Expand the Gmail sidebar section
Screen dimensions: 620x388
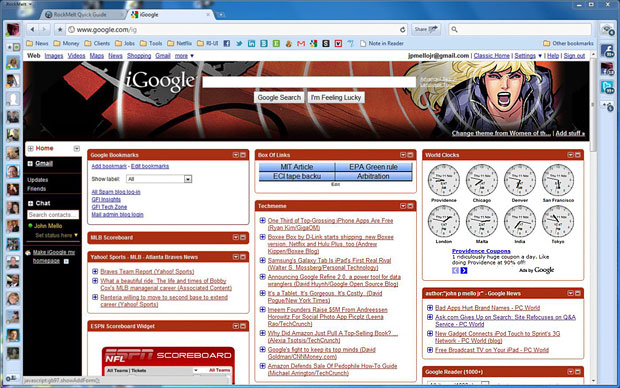(30, 163)
